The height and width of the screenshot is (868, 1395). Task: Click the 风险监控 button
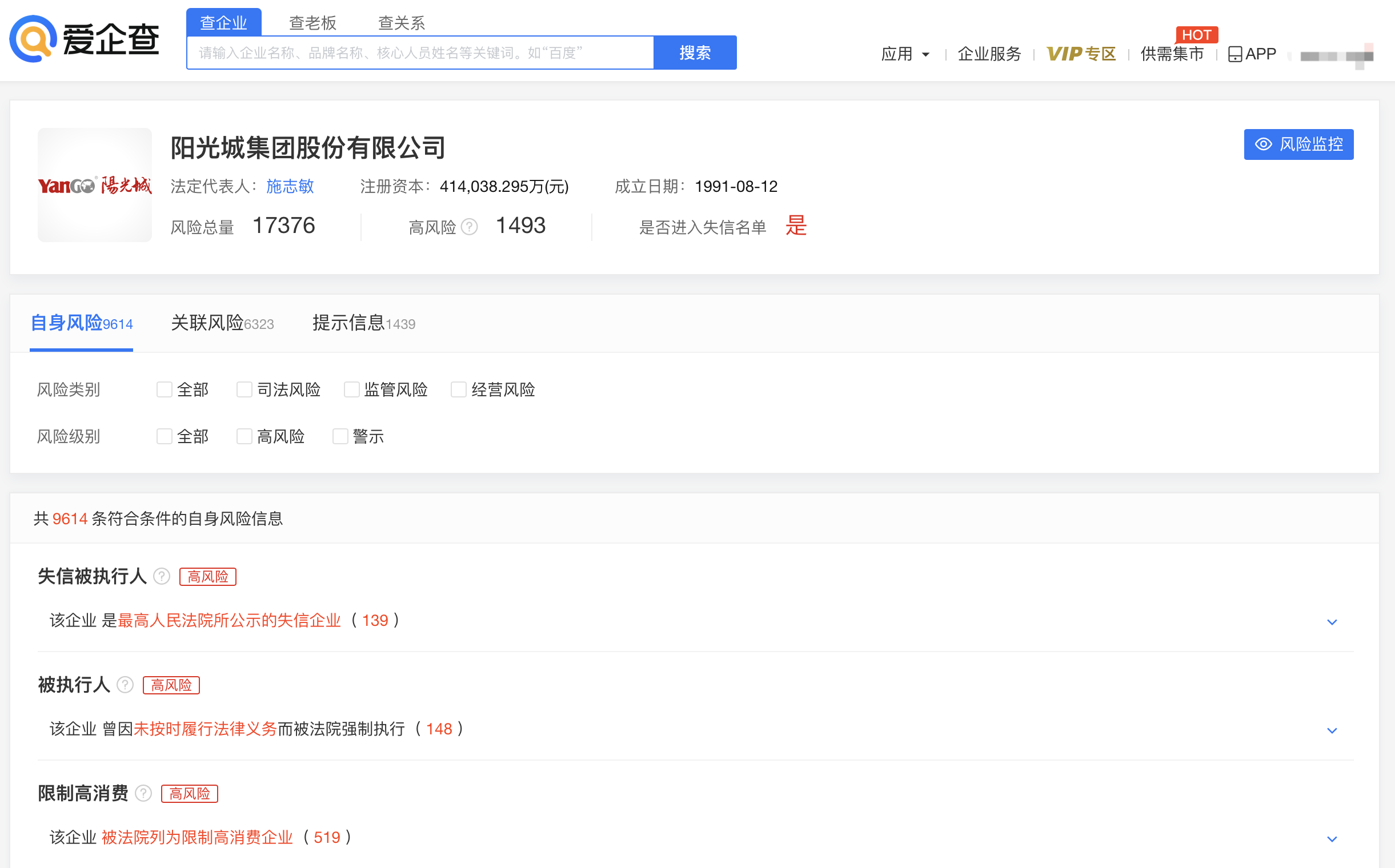point(1298,144)
